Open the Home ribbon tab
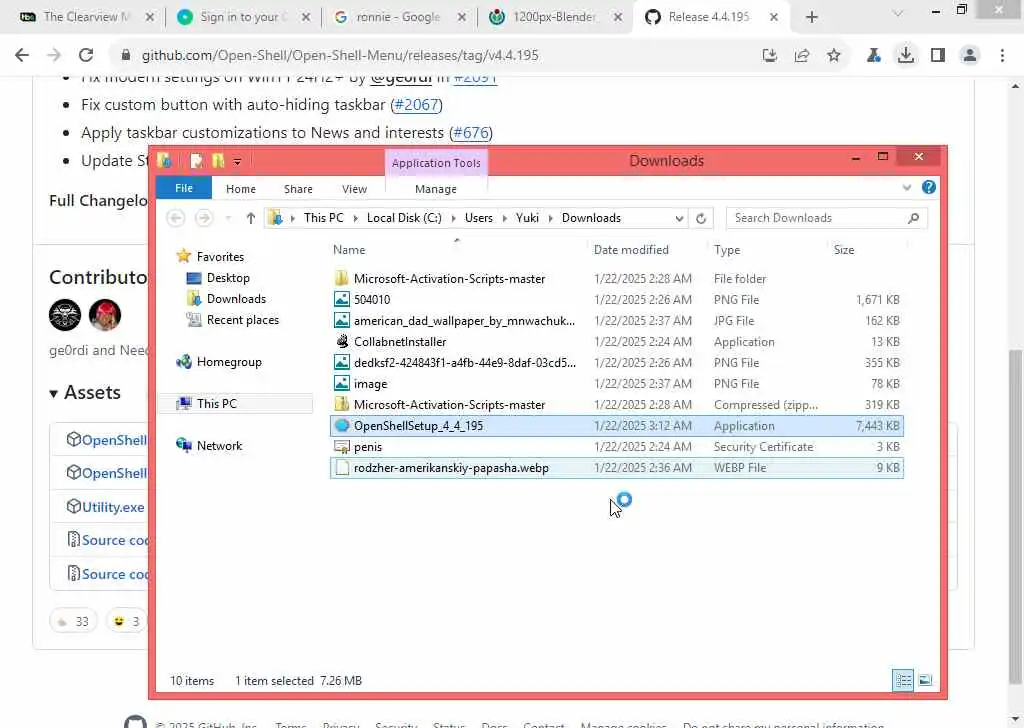The height and width of the screenshot is (728, 1024). 240,189
